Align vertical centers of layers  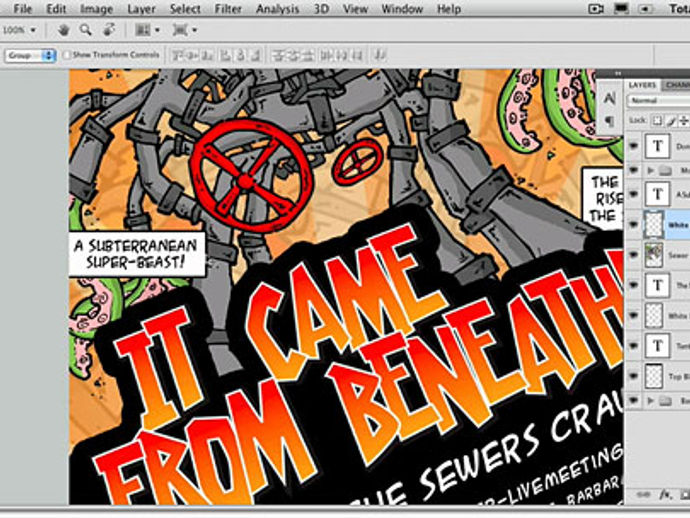pyautogui.click(x=194, y=55)
